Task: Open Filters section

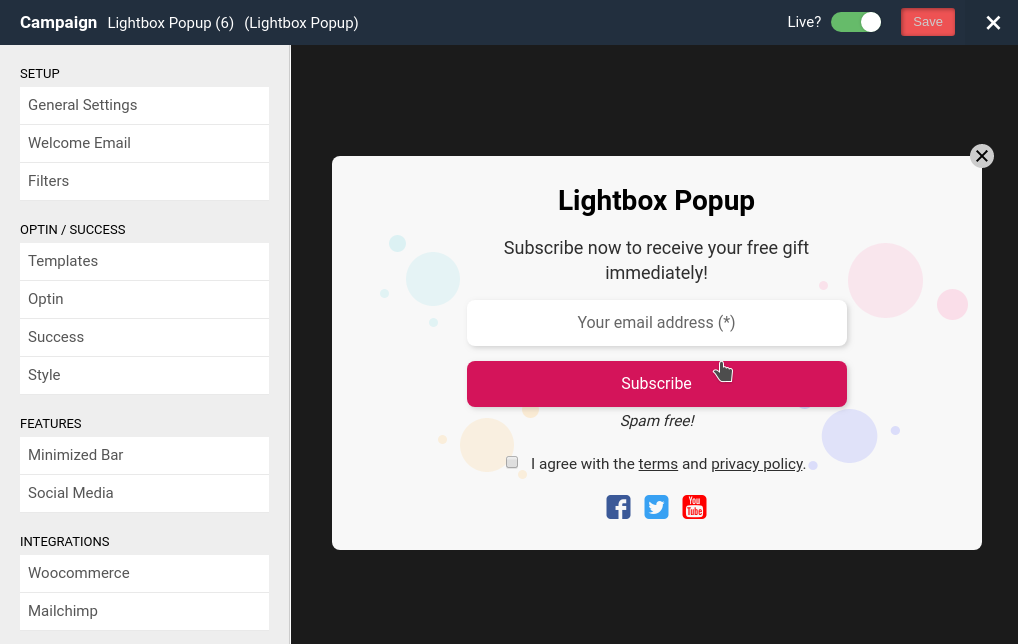Action: pos(144,181)
